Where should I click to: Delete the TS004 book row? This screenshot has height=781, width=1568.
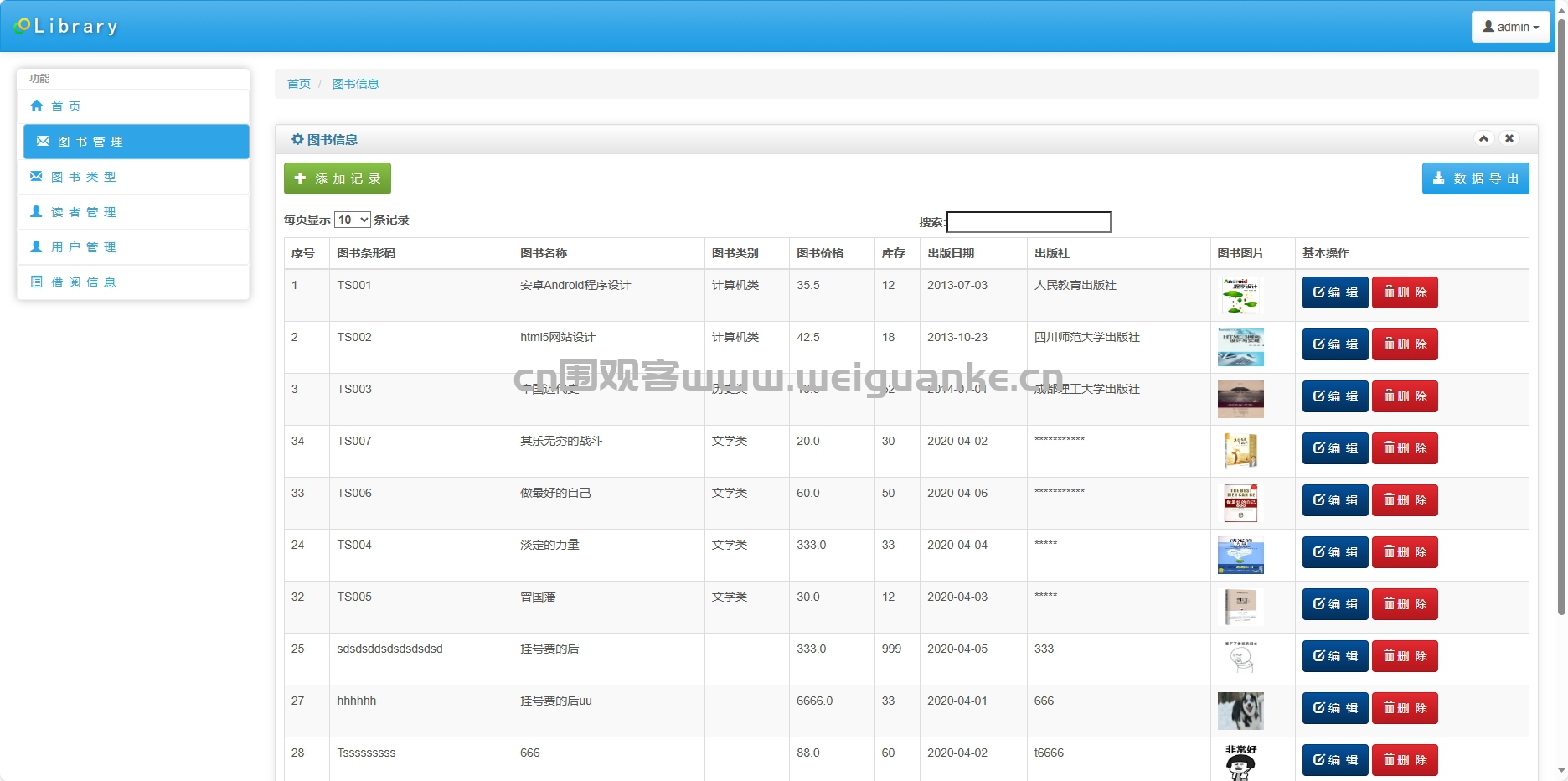click(1405, 552)
